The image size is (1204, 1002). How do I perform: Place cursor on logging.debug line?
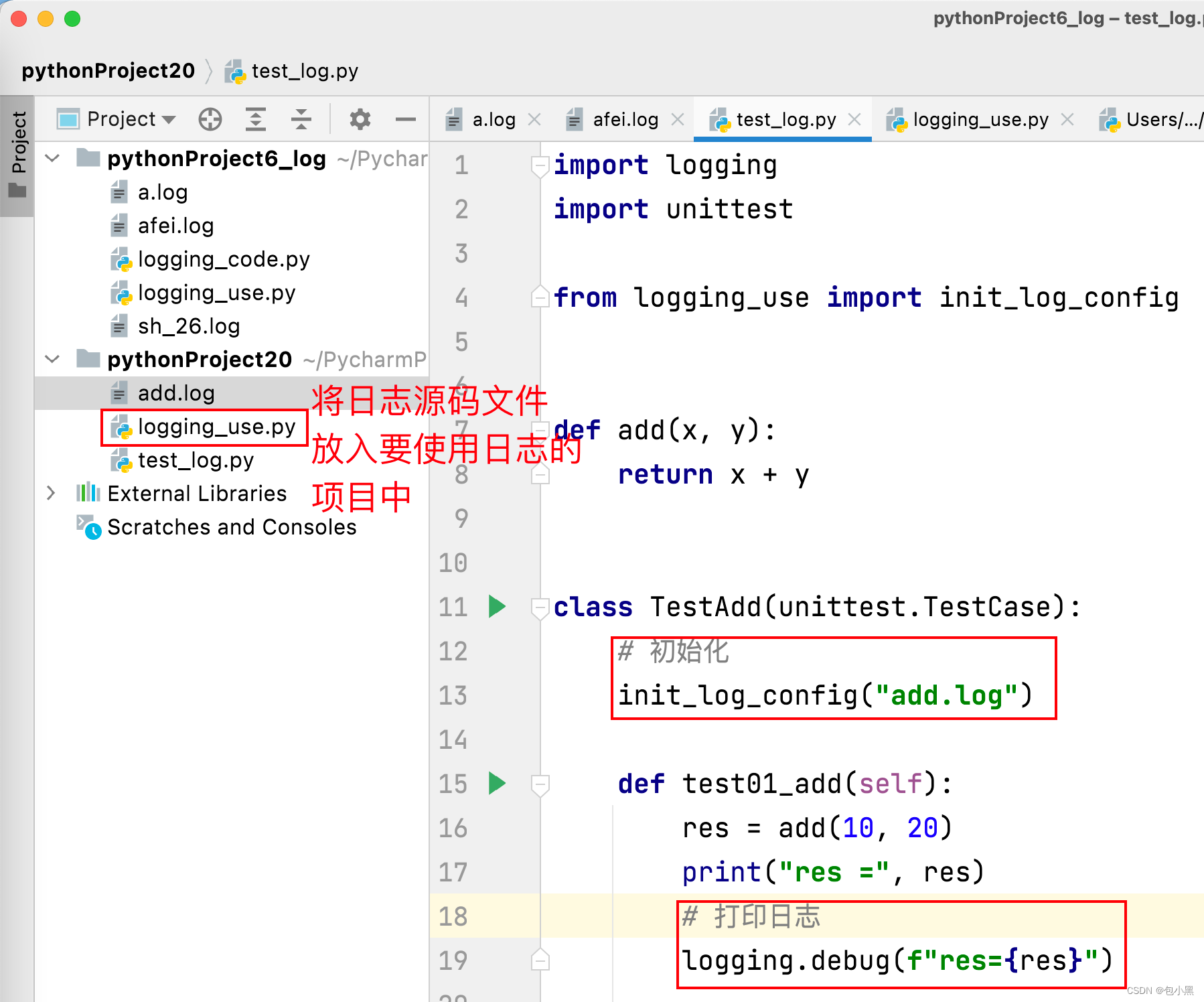tap(897, 960)
